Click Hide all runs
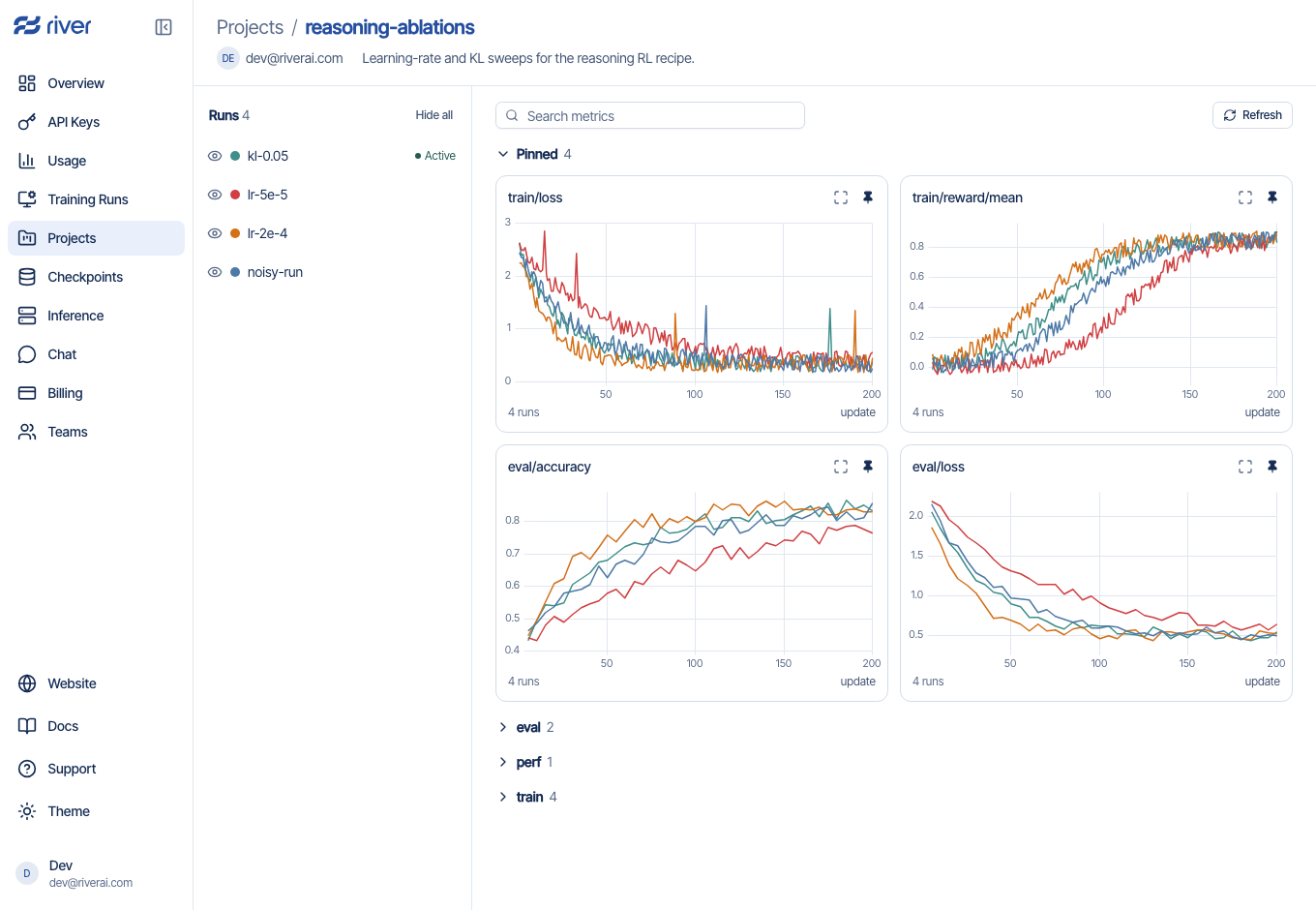The width and height of the screenshot is (1316, 910). 434,115
